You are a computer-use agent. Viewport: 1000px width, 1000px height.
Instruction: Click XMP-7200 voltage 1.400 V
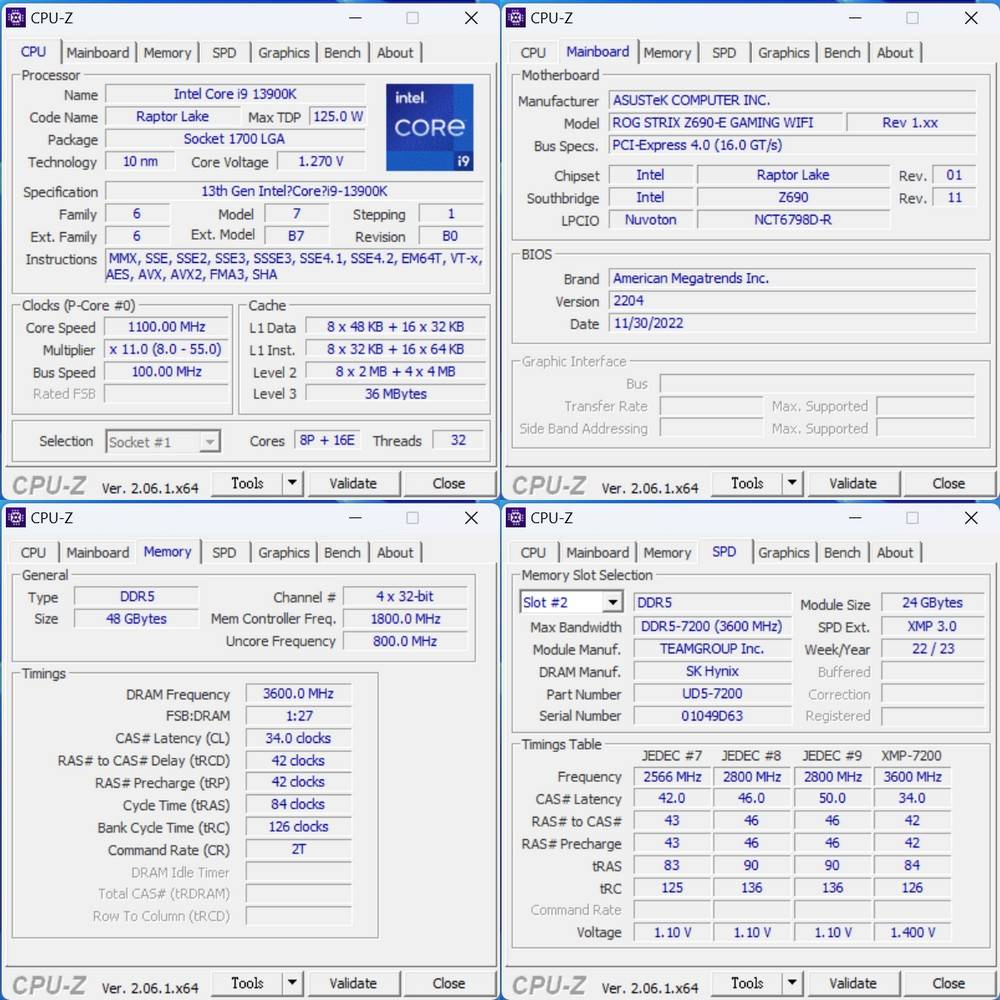[x=912, y=932]
